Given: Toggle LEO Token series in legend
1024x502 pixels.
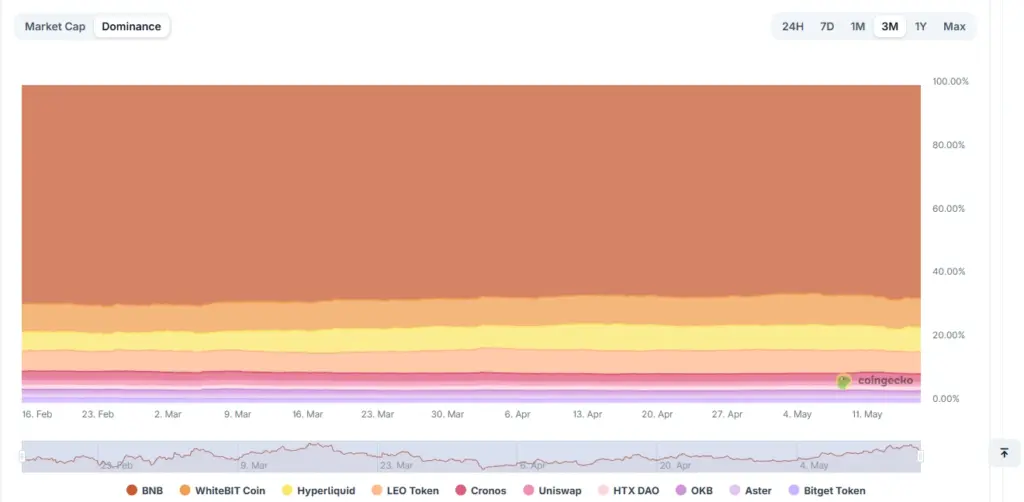Looking at the screenshot, I should [x=405, y=490].
